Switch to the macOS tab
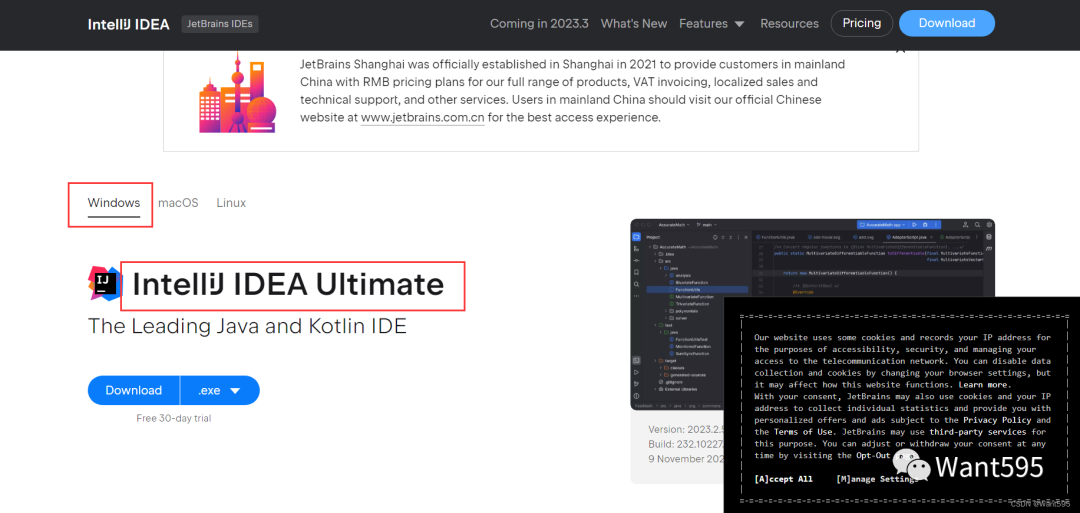1080x513 pixels. pyautogui.click(x=178, y=203)
